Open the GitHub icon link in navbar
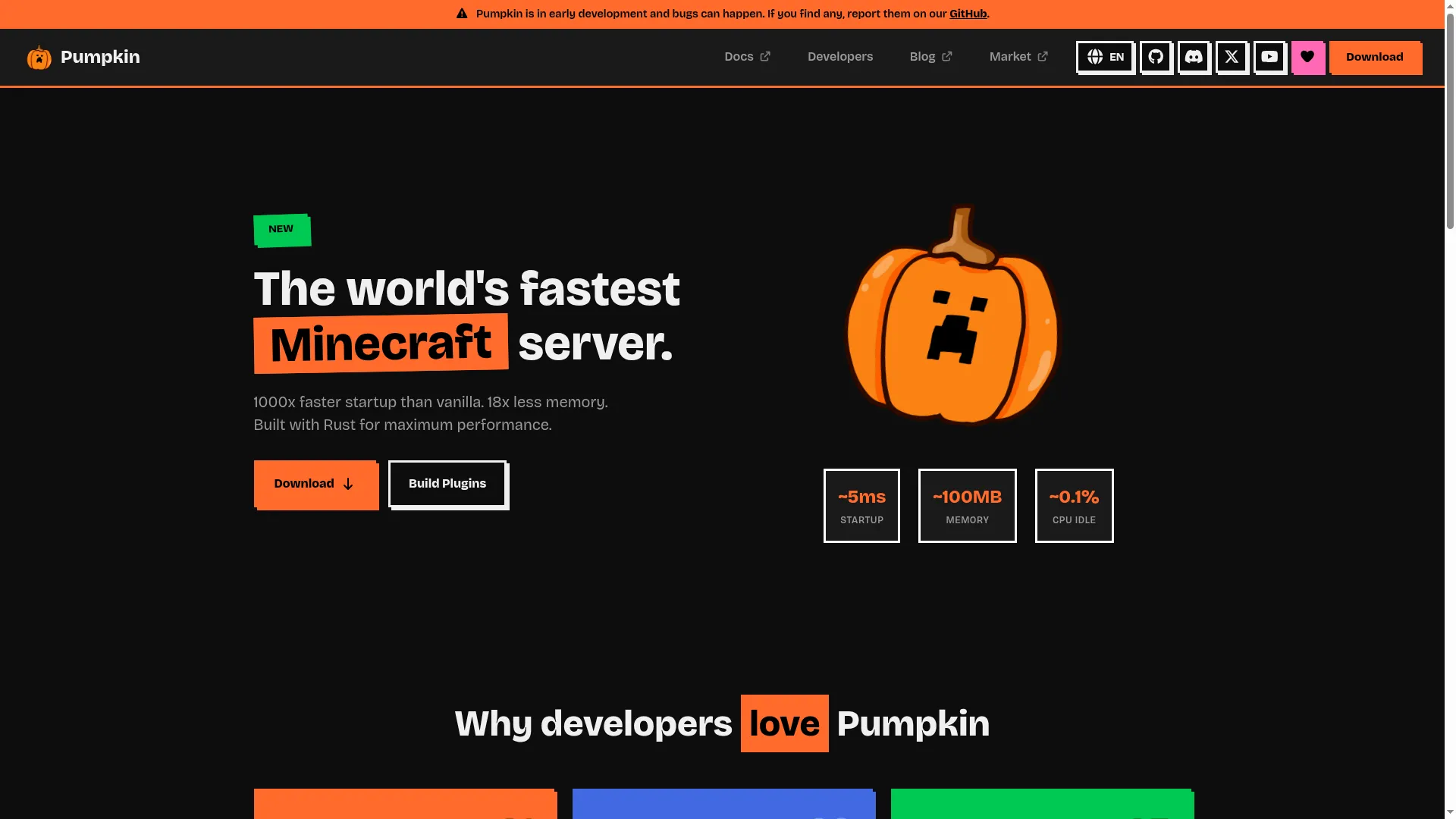Image resolution: width=1456 pixels, height=819 pixels. tap(1156, 57)
